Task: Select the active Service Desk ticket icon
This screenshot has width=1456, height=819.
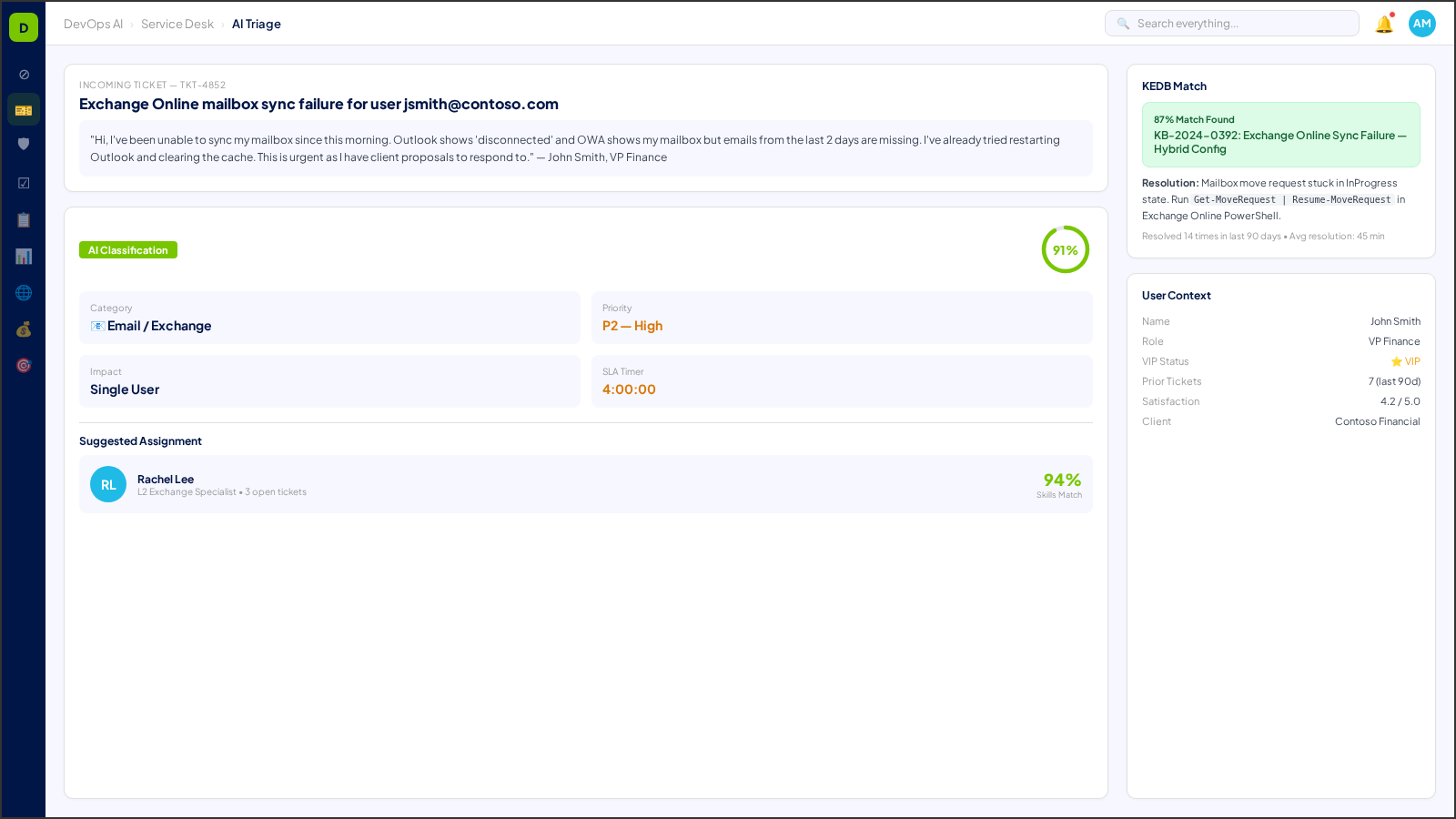Action: click(x=23, y=108)
